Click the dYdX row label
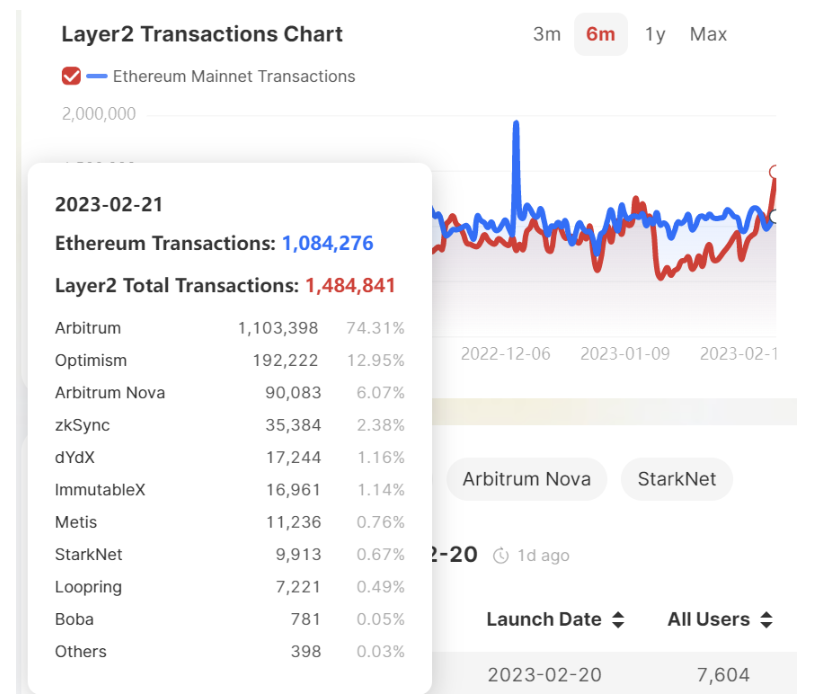This screenshot has height=699, width=821. (75, 458)
